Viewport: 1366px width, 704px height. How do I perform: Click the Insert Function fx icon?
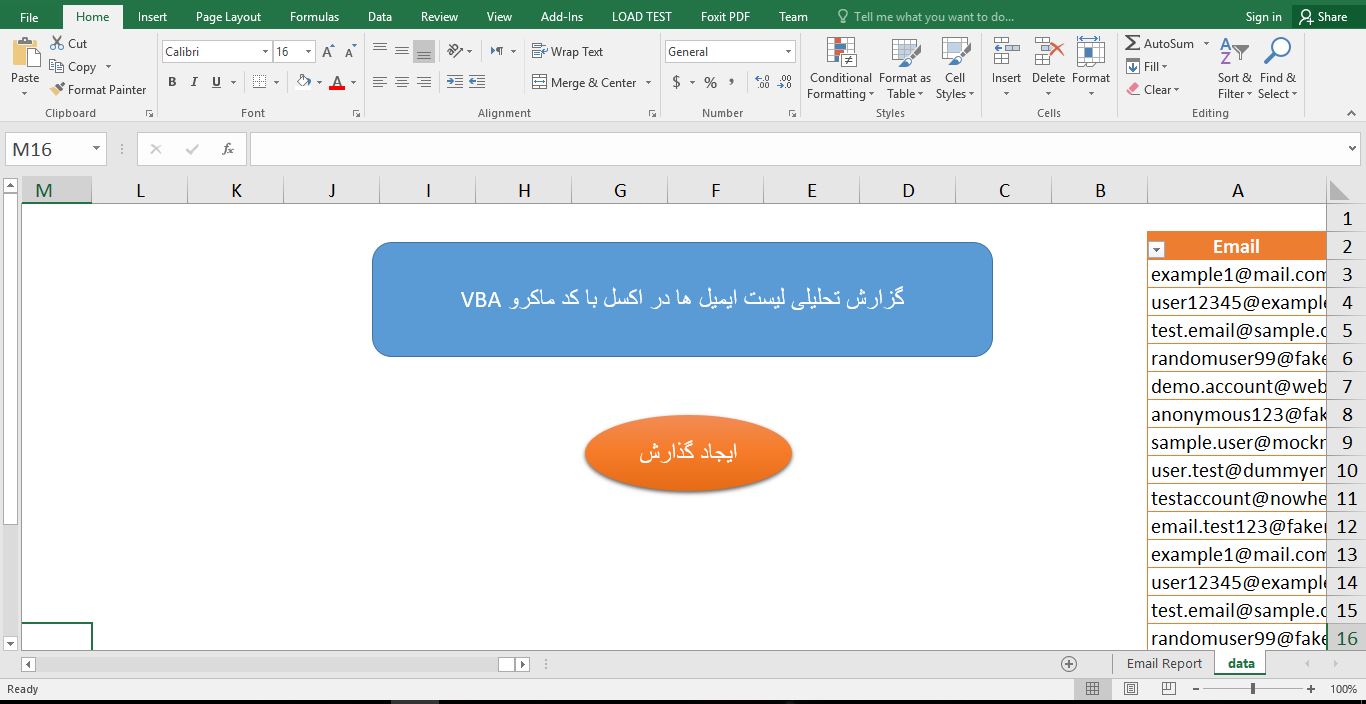228,149
